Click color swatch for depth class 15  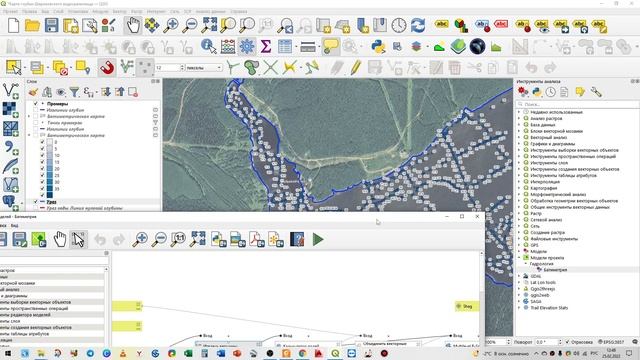[x=50, y=162]
